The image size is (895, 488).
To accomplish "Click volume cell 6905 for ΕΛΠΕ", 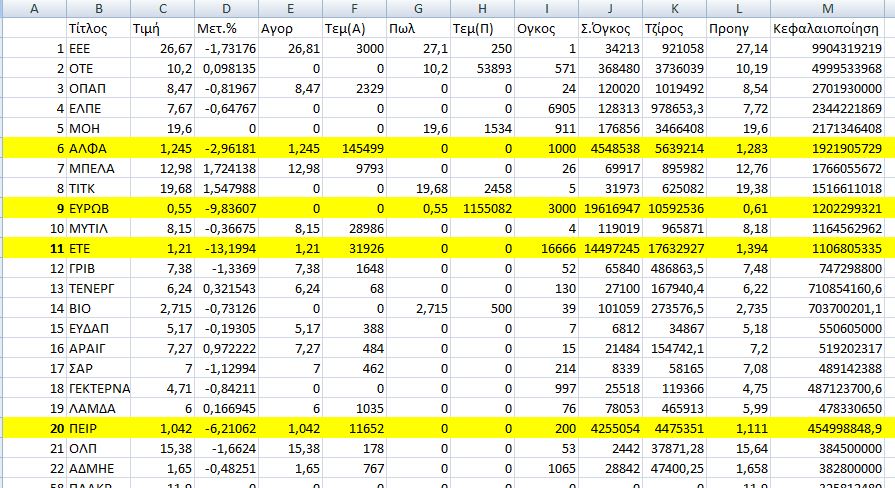I will [546, 108].
